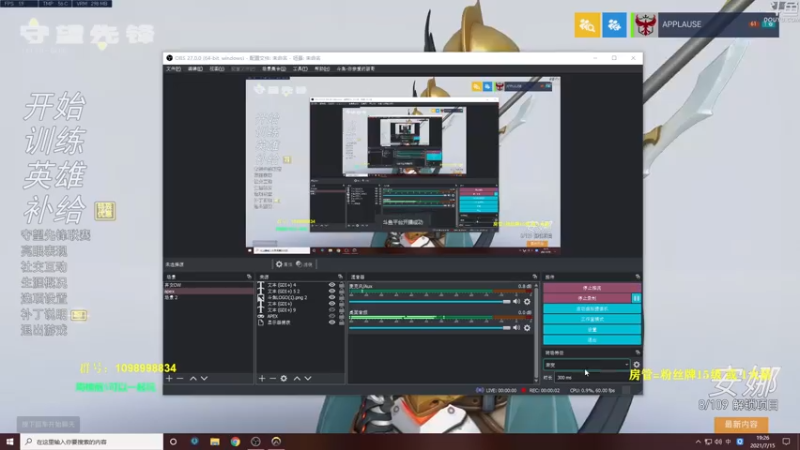Open Chrome from the Windows taskbar

coord(235,441)
